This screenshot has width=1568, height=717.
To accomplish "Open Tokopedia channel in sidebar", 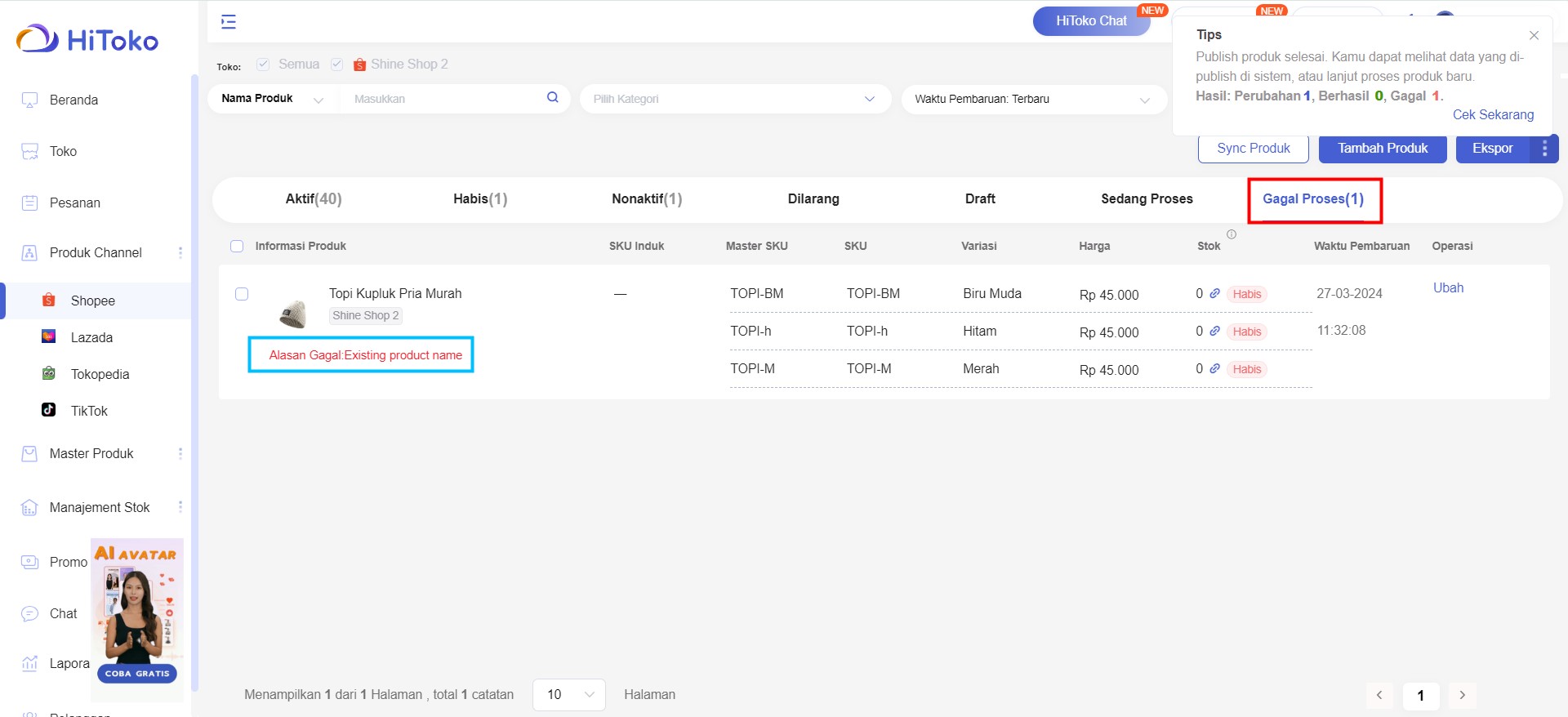I will [100, 374].
